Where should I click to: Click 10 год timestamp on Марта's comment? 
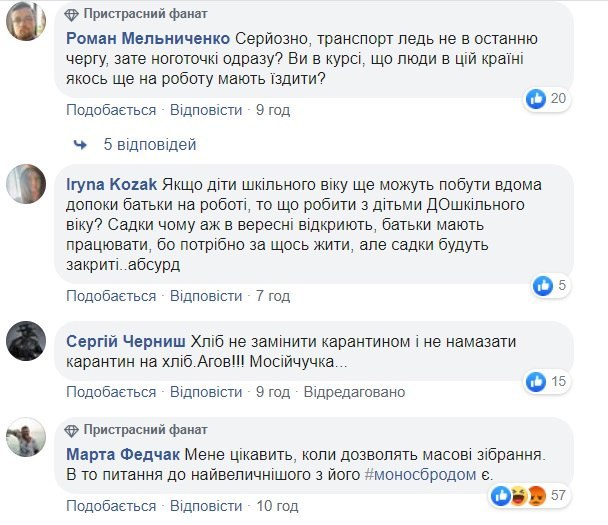(277, 506)
